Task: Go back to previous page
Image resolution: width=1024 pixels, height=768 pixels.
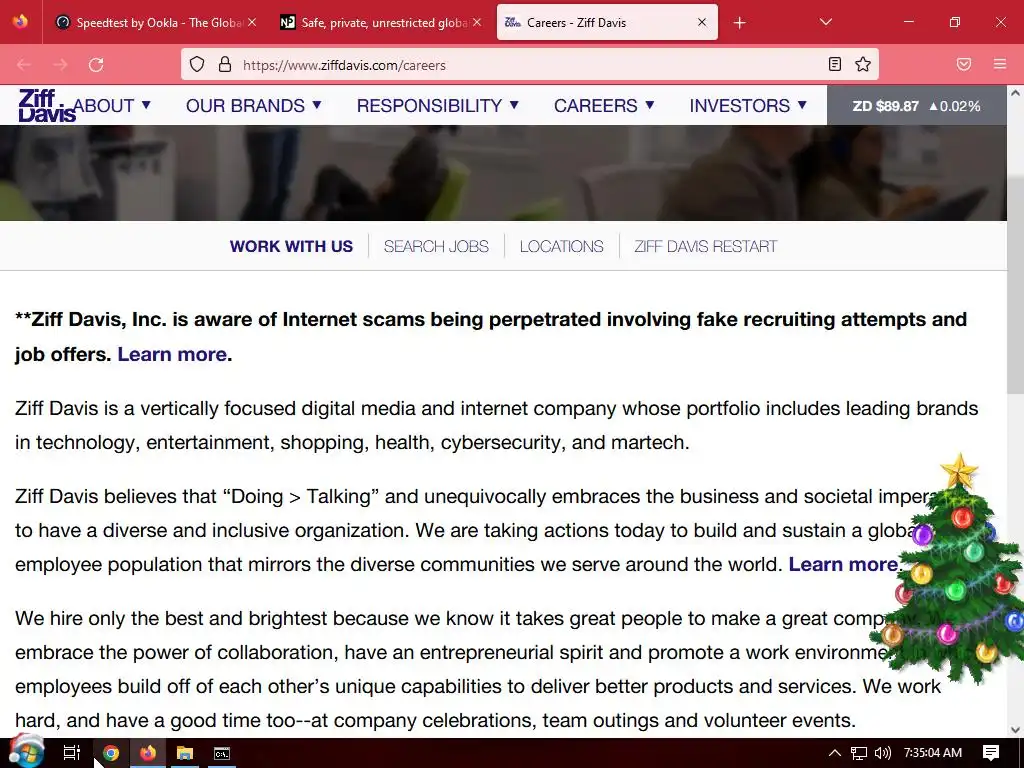Action: click(24, 65)
